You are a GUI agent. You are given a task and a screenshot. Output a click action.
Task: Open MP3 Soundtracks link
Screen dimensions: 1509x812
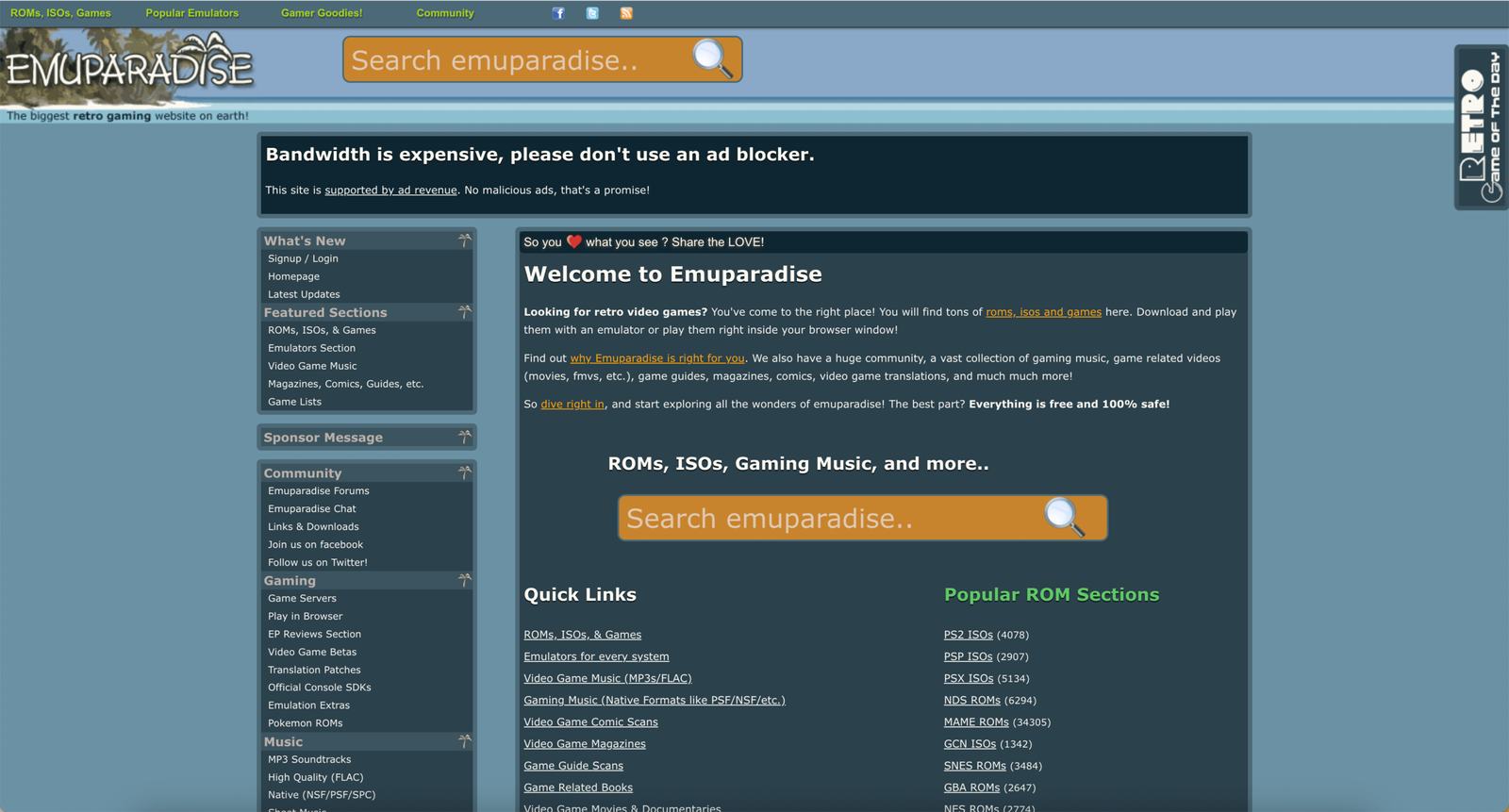tap(309, 759)
